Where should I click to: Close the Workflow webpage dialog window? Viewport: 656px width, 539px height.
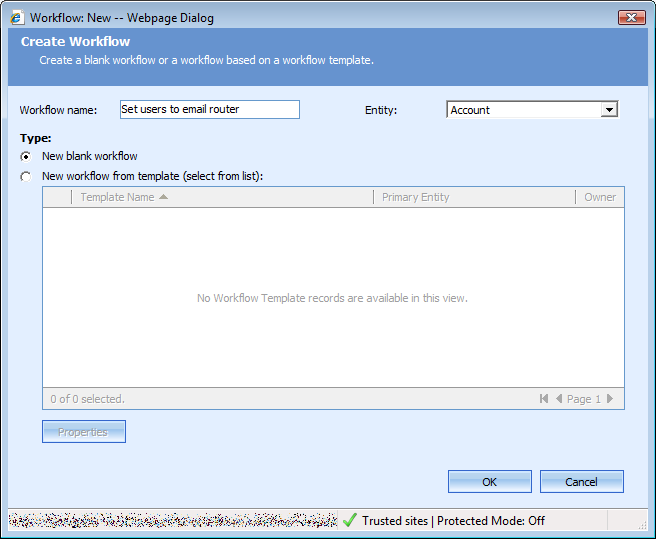(631, 17)
